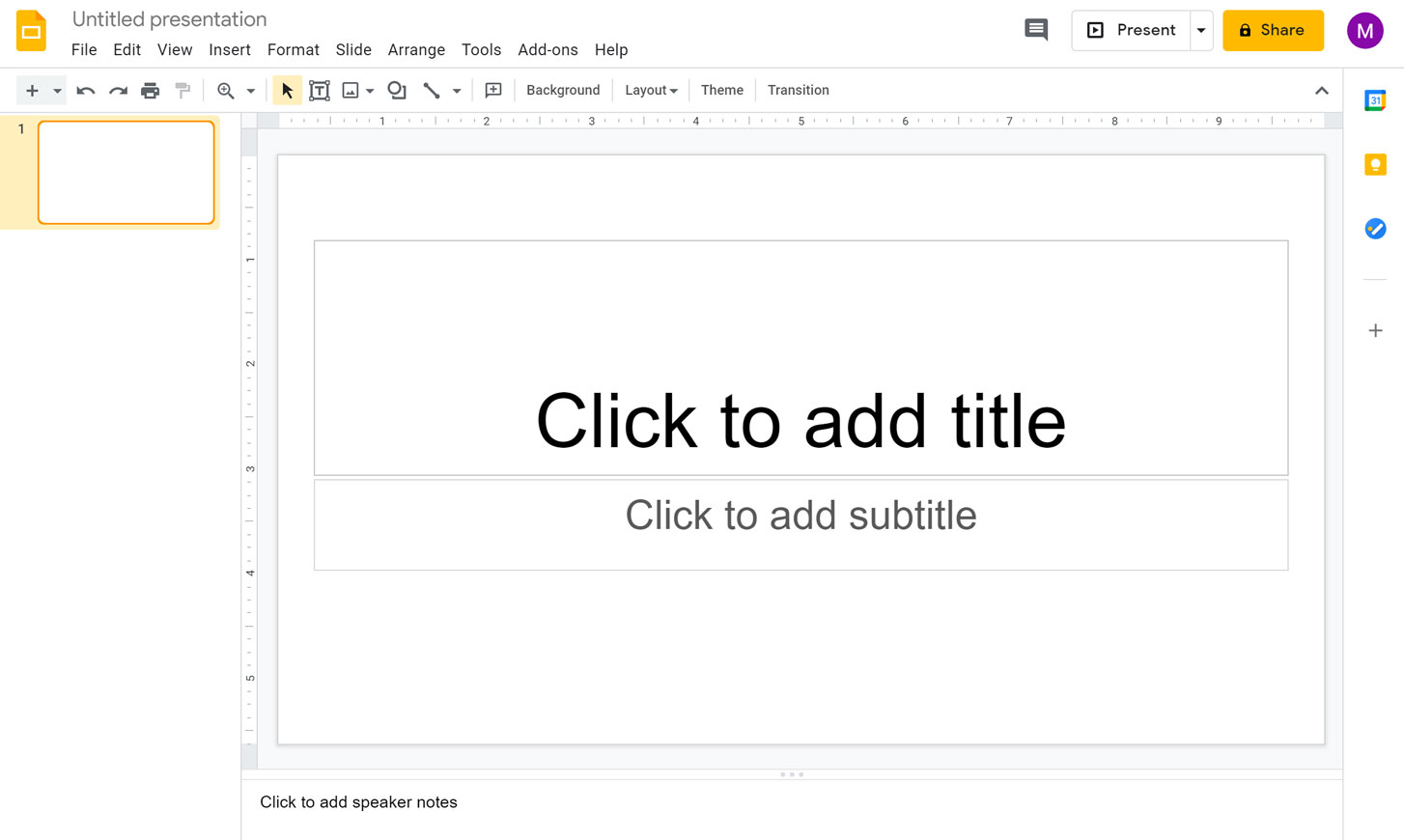Choose the Select tool arrow

286,90
